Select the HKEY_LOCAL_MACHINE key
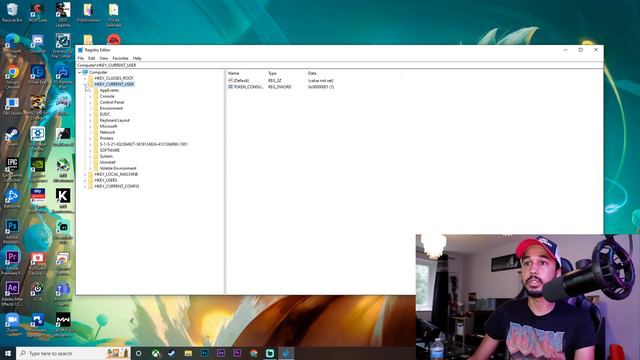The image size is (640, 360). coord(116,174)
